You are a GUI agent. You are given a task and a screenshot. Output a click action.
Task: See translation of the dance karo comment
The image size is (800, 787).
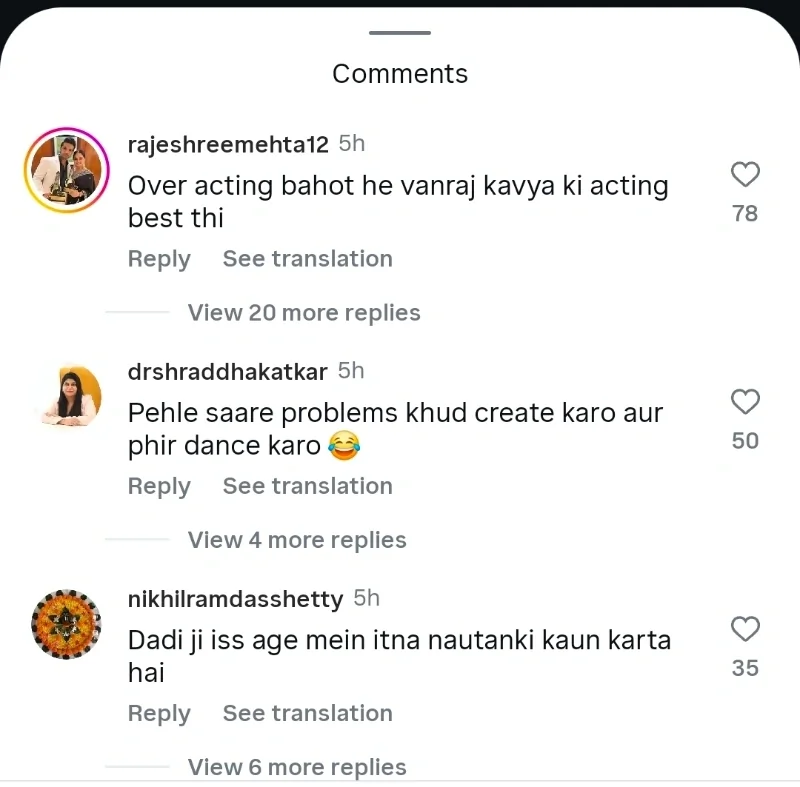[307, 486]
